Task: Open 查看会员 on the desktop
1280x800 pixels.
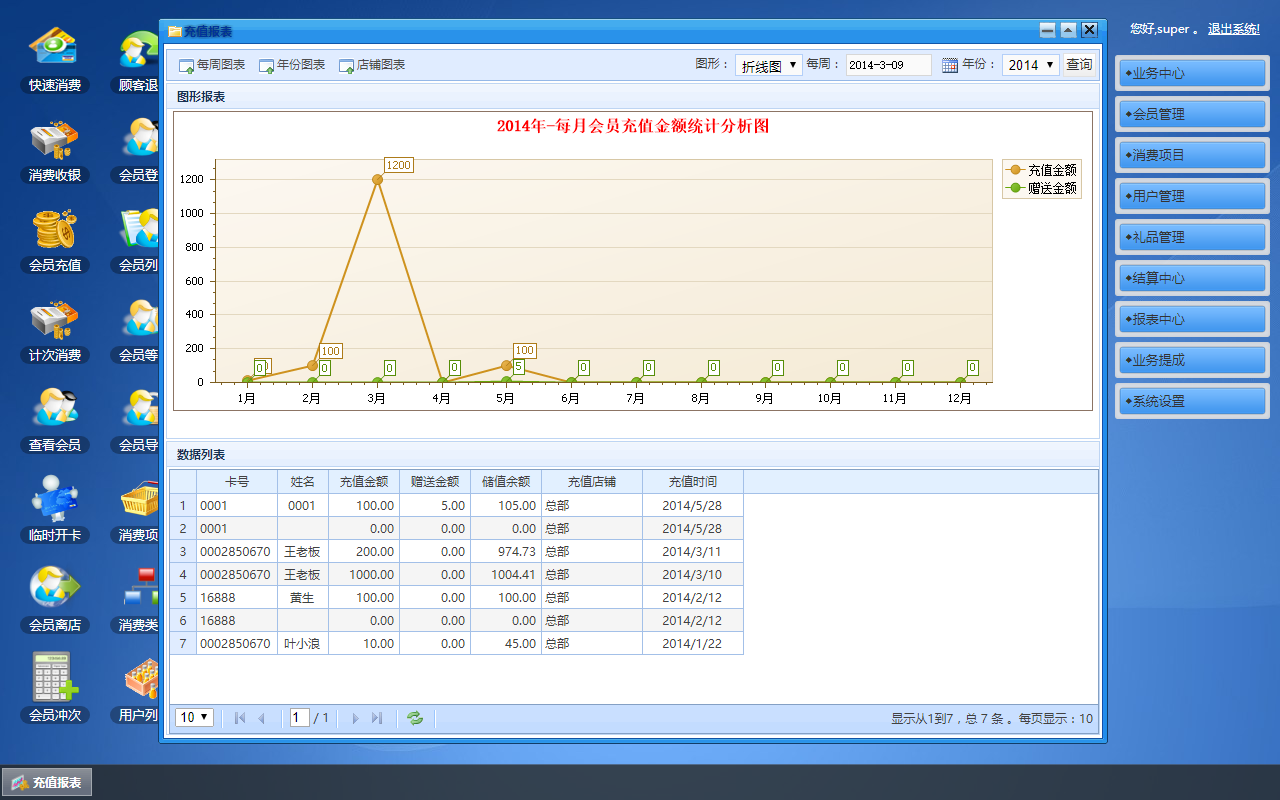Action: [55, 422]
